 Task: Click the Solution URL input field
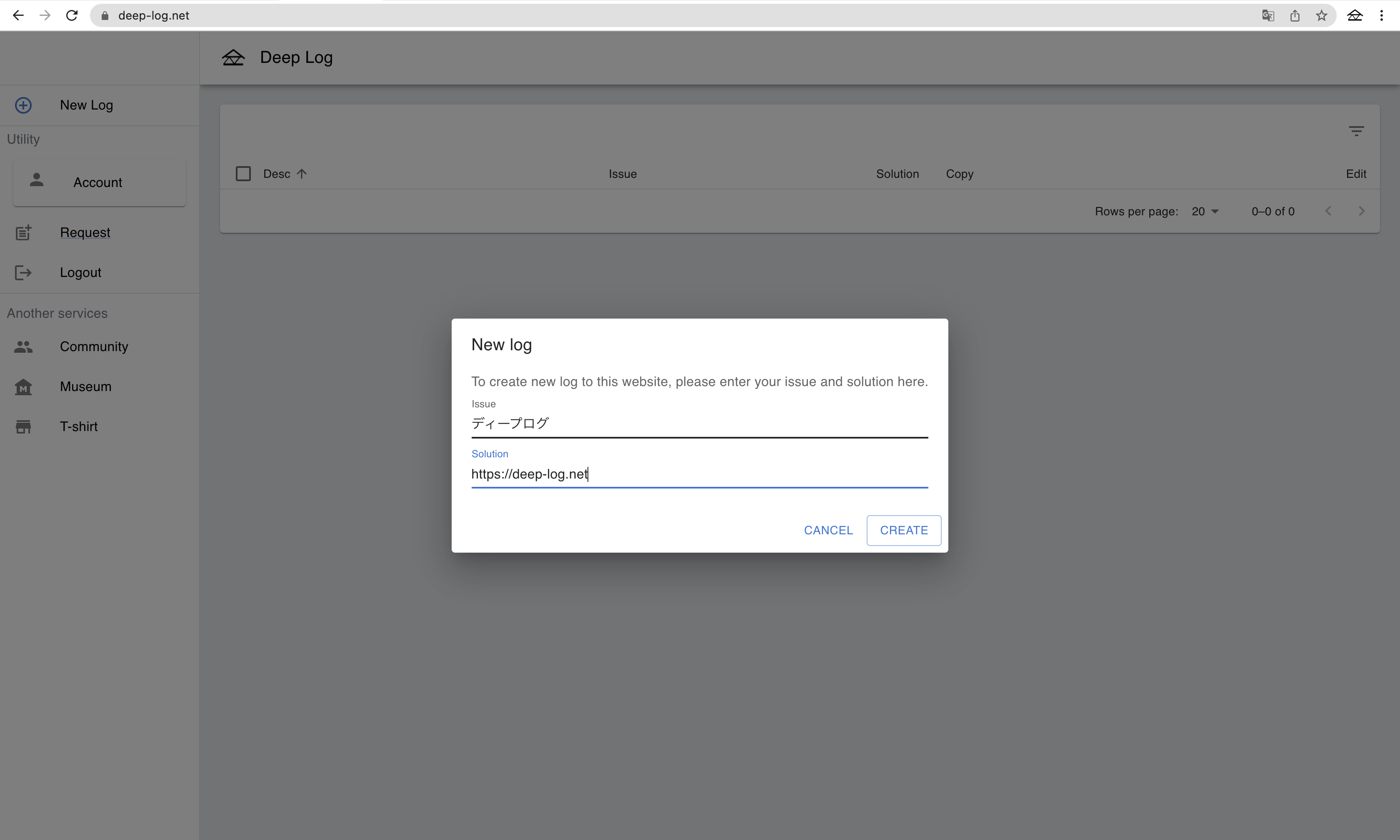point(699,474)
